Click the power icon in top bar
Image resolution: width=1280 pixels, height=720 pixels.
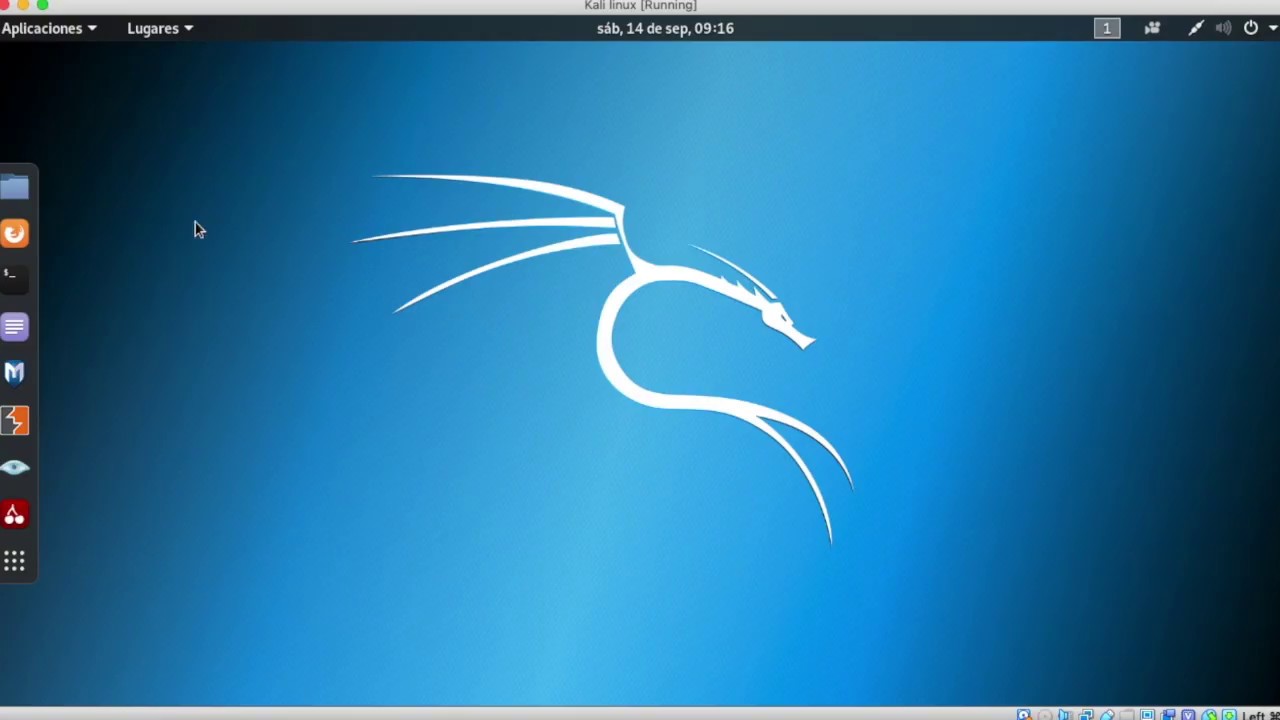[x=1250, y=28]
